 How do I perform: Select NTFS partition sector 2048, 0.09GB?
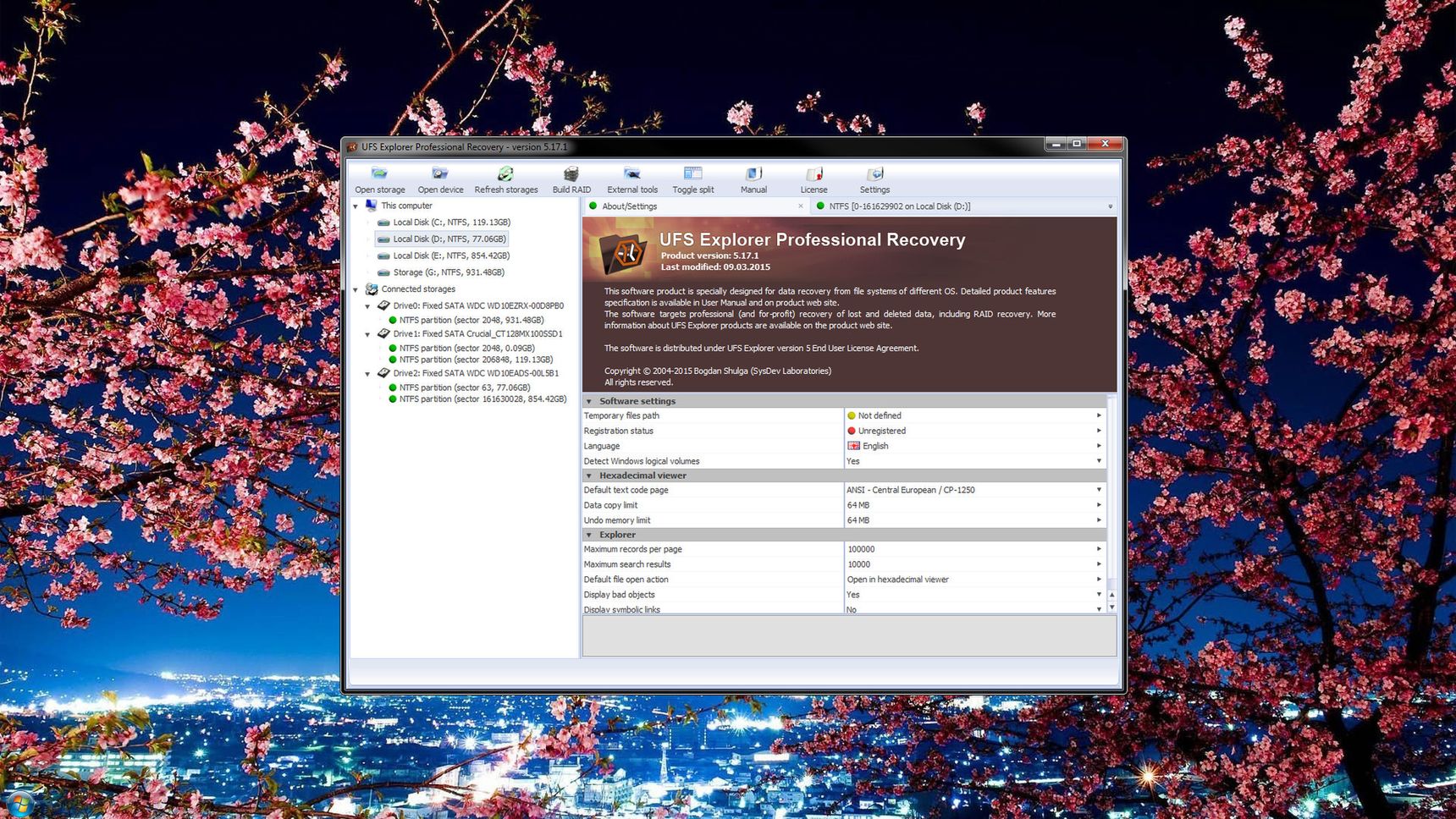[x=466, y=349]
